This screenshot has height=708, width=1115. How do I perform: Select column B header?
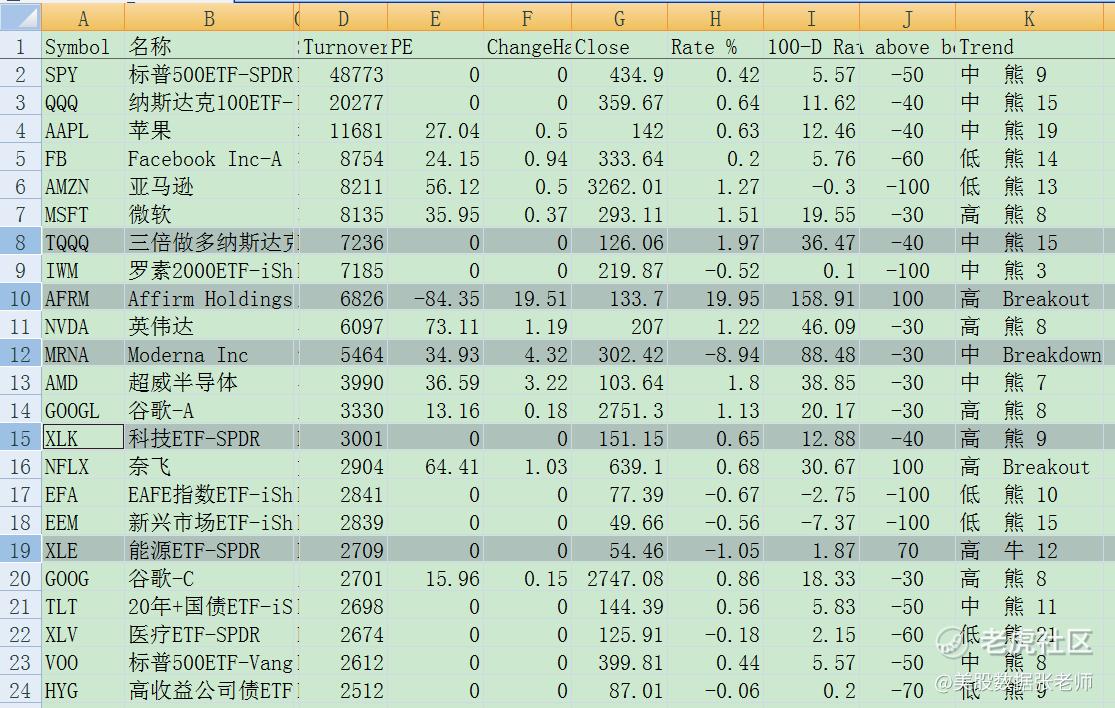pyautogui.click(x=209, y=18)
